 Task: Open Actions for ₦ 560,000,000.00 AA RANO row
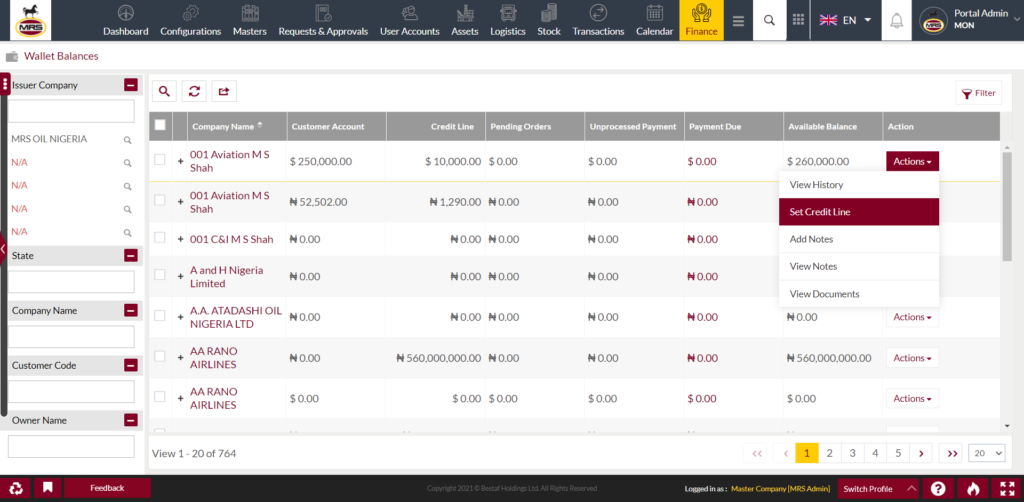point(912,358)
